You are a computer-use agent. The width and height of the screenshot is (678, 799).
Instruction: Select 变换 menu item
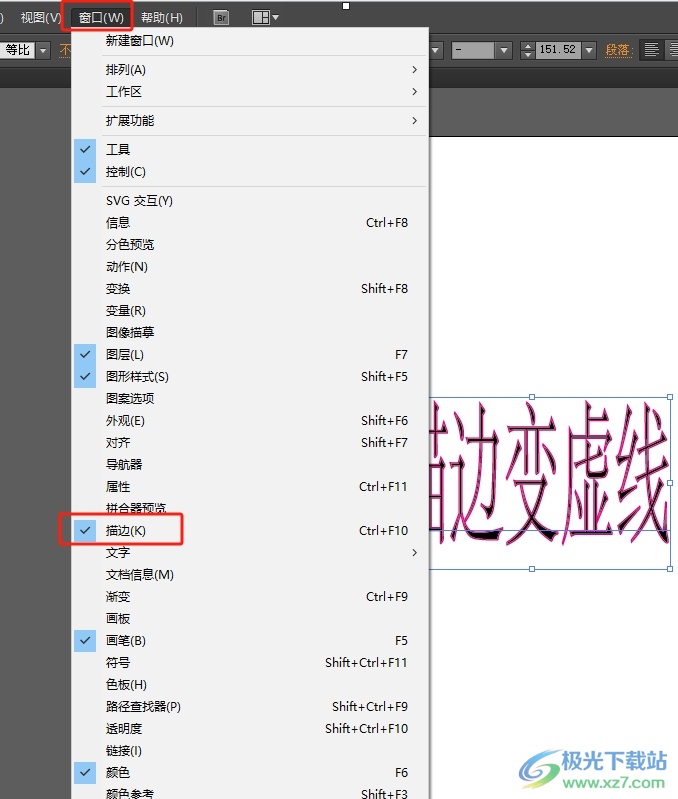coord(250,288)
